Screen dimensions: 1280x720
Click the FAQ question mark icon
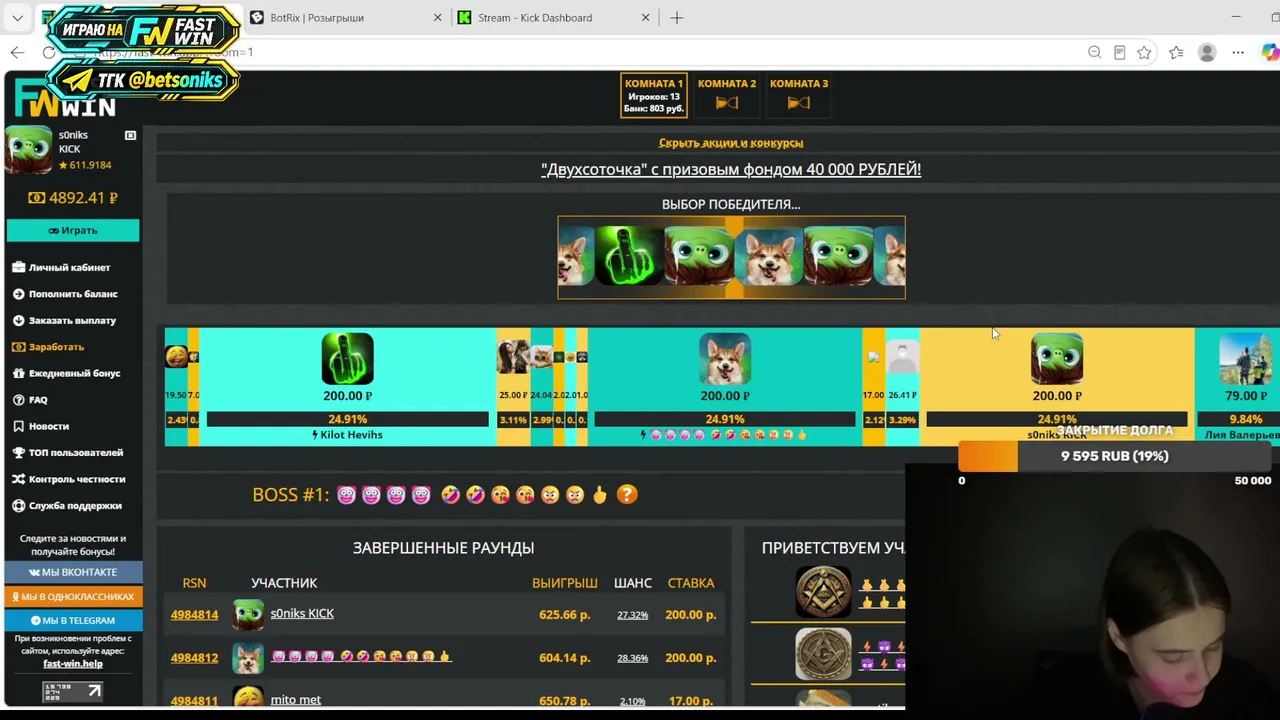tap(18, 400)
